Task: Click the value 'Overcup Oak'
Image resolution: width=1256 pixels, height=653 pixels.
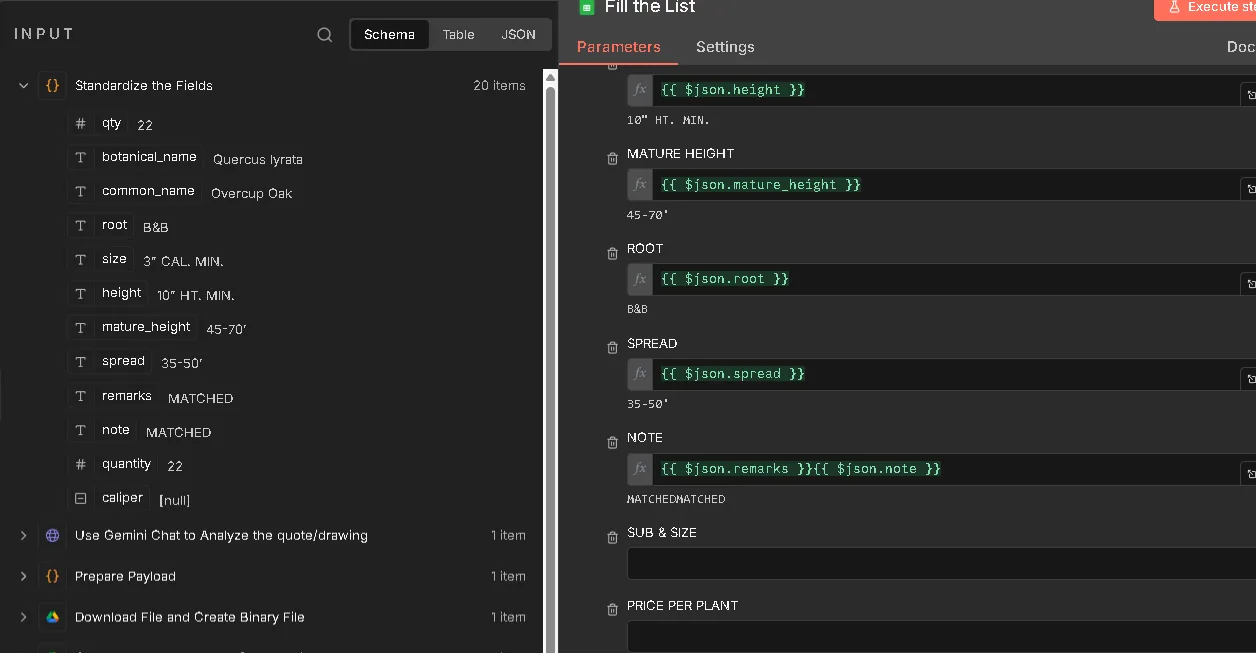Action: pyautogui.click(x=252, y=194)
